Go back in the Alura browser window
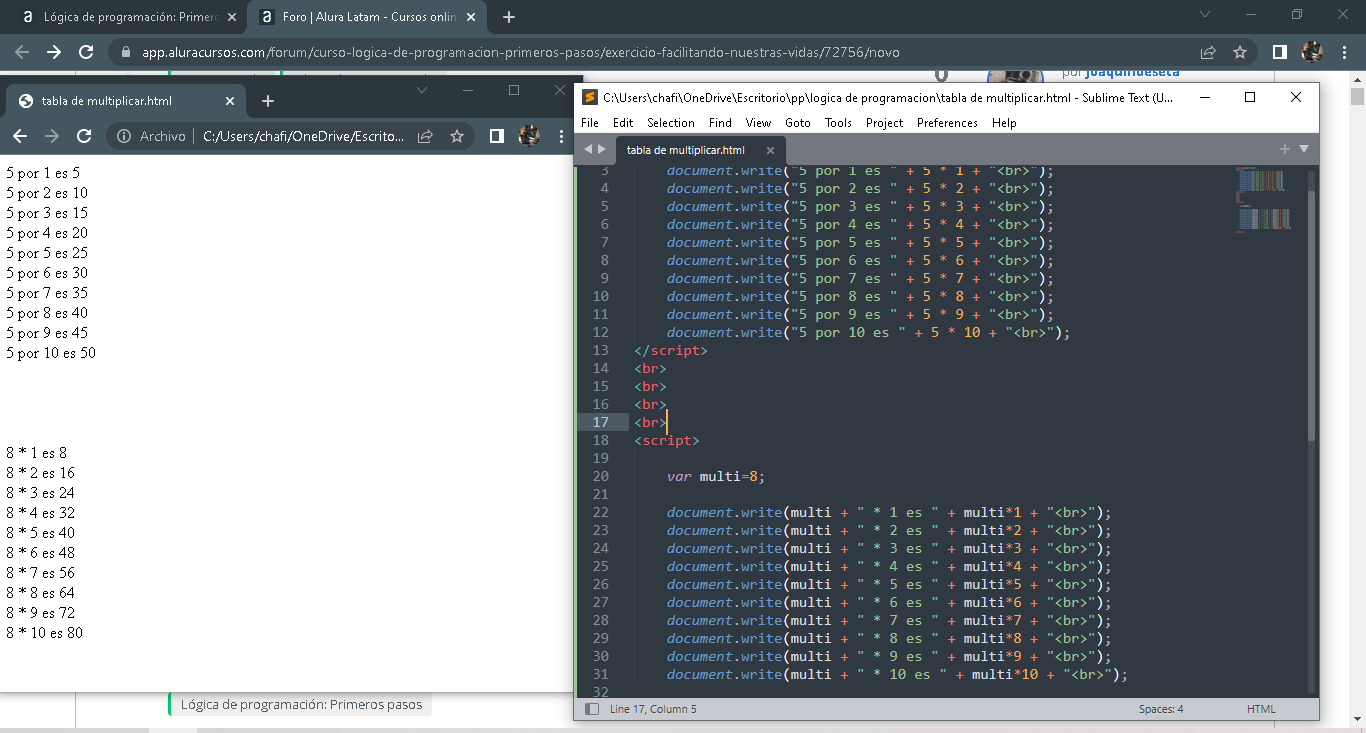 tap(22, 52)
